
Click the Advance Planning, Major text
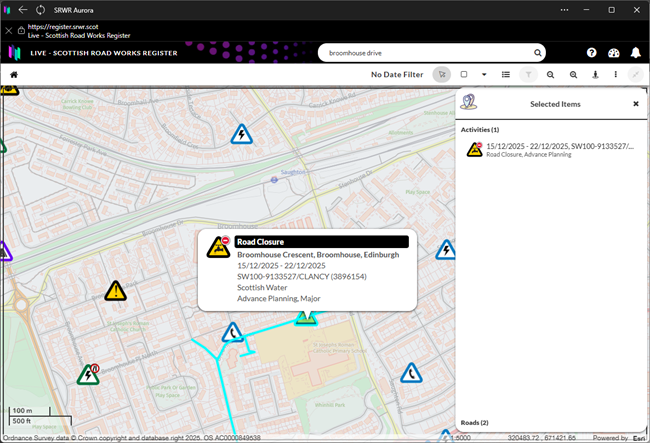pos(279,298)
